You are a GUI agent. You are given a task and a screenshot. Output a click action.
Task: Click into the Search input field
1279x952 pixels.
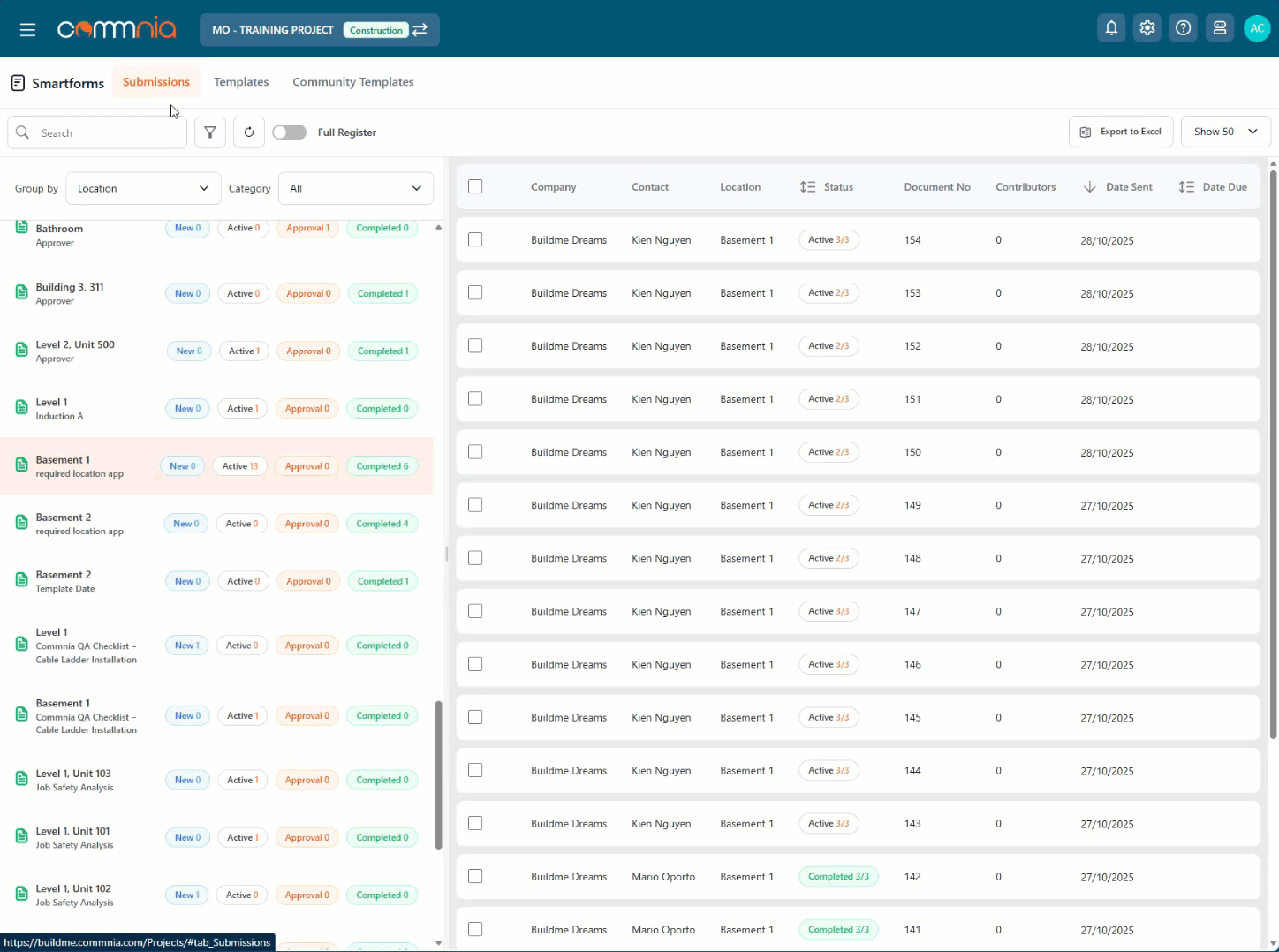point(106,133)
